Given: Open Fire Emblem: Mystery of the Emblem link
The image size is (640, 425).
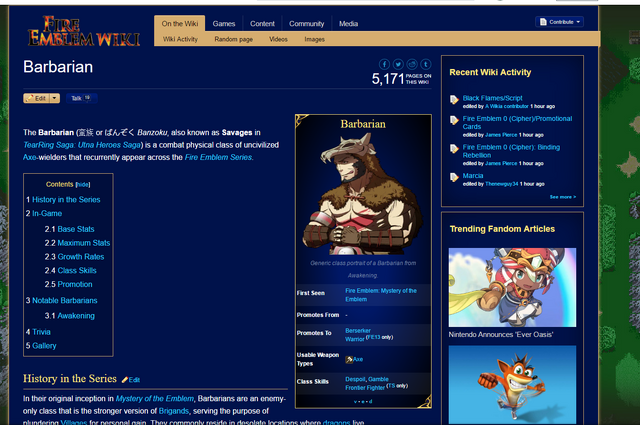Looking at the screenshot, I should coord(381,295).
